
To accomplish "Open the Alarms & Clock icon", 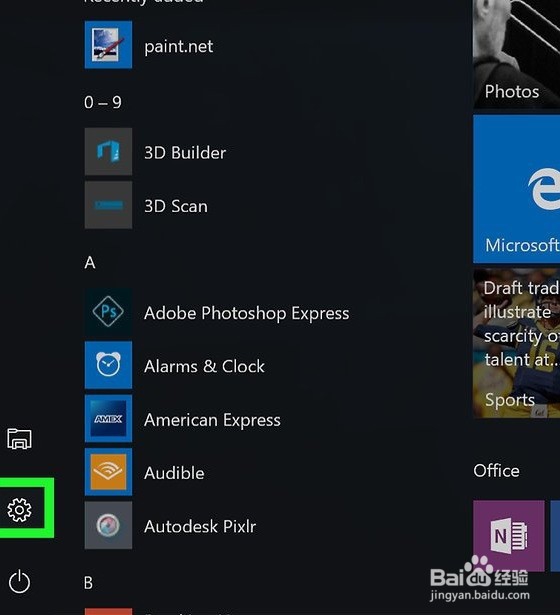I will tap(108, 365).
